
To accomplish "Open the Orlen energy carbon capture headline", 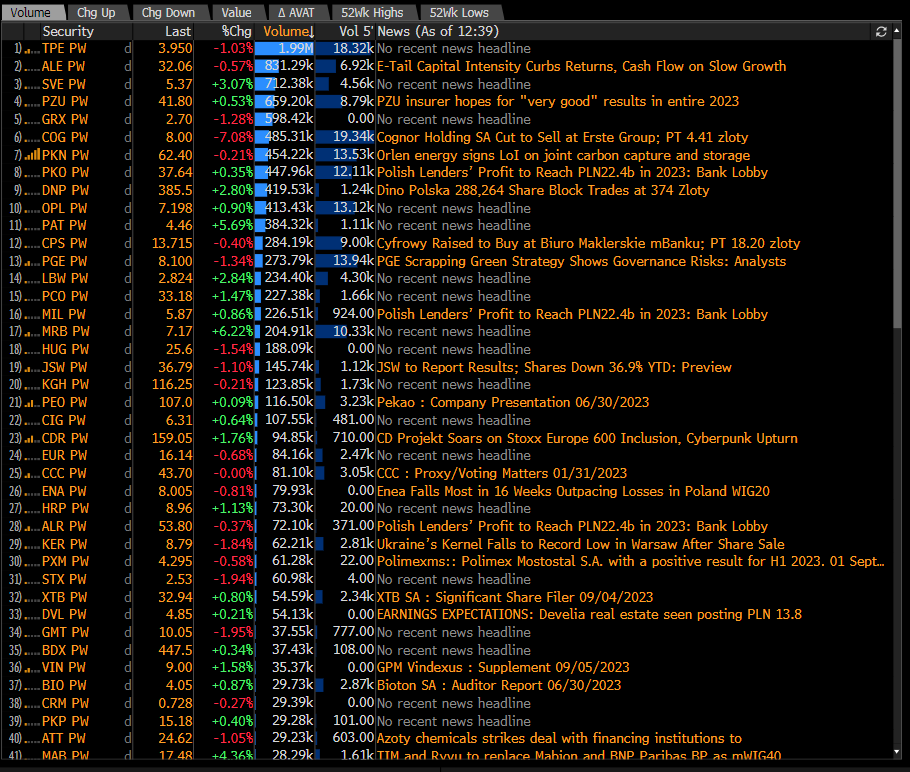I will pyautogui.click(x=564, y=156).
